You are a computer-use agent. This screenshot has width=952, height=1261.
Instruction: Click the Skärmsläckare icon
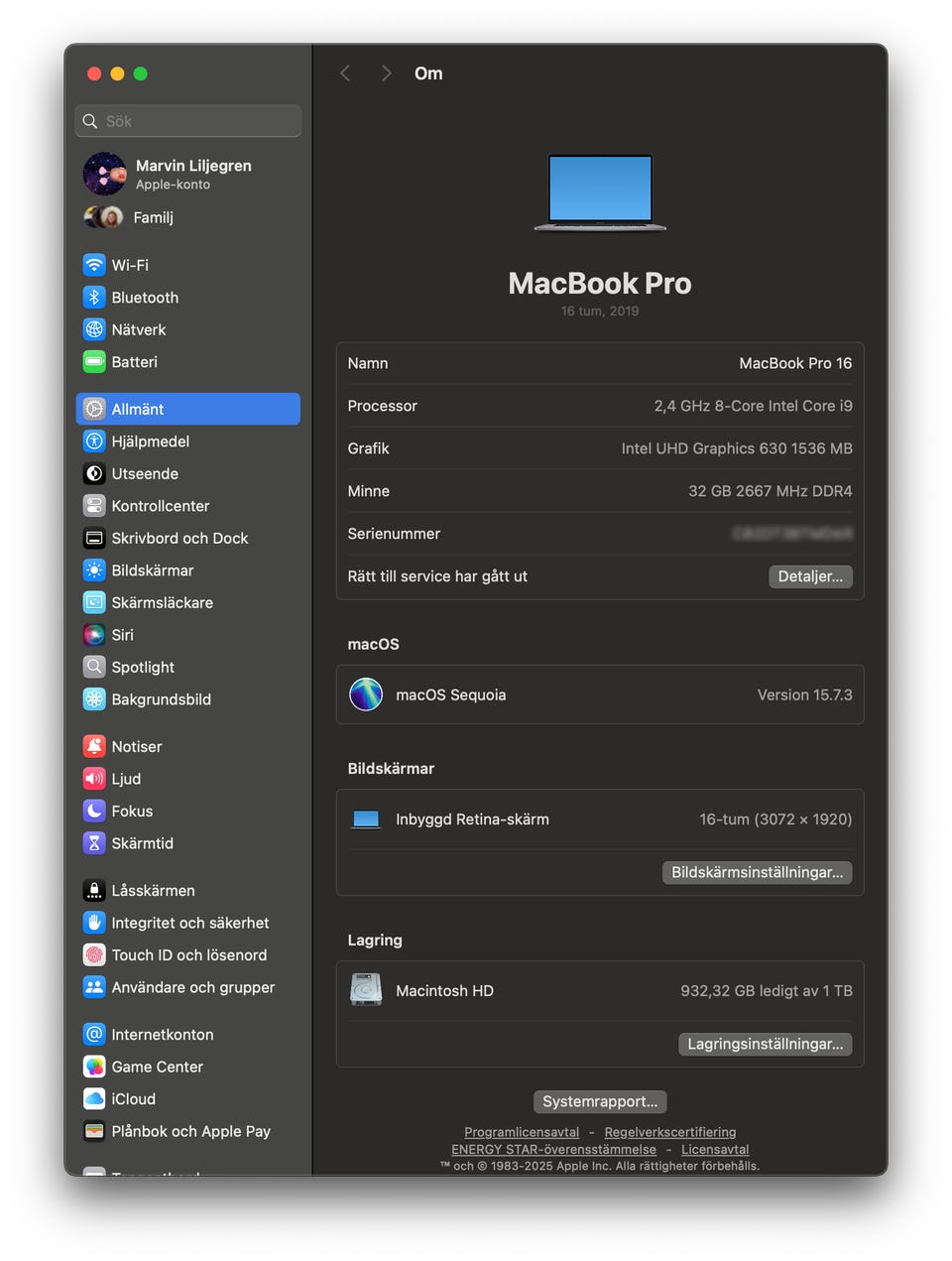point(94,602)
